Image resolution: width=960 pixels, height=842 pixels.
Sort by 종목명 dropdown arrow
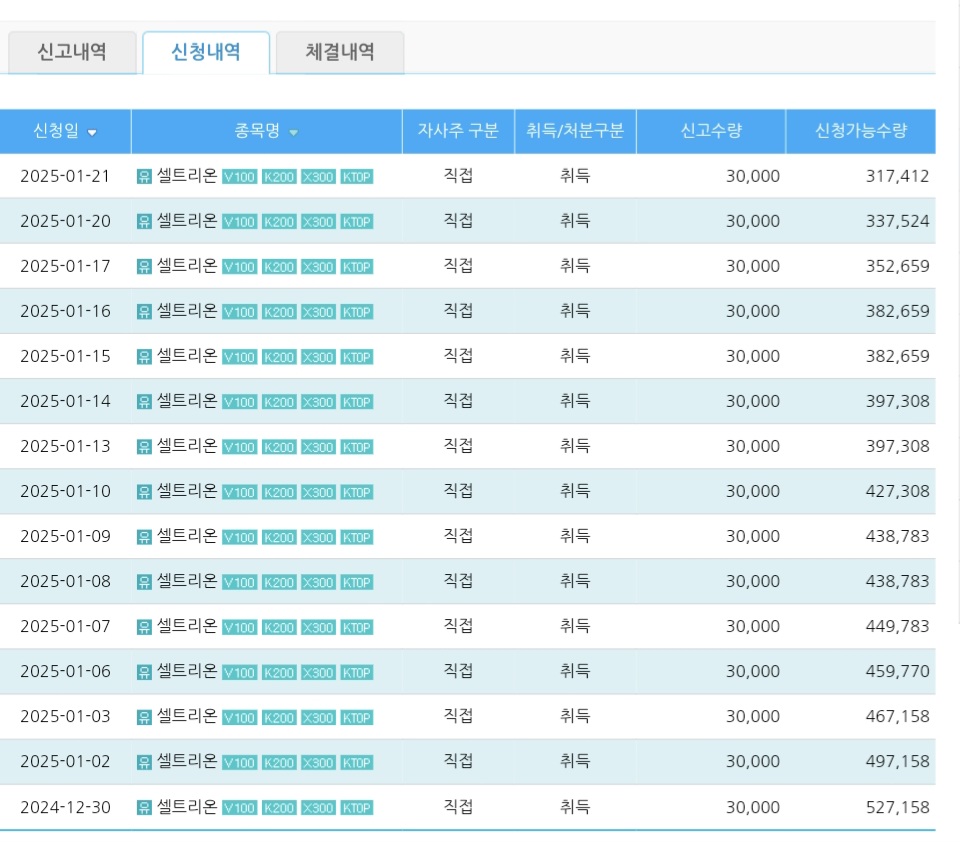coord(293,132)
